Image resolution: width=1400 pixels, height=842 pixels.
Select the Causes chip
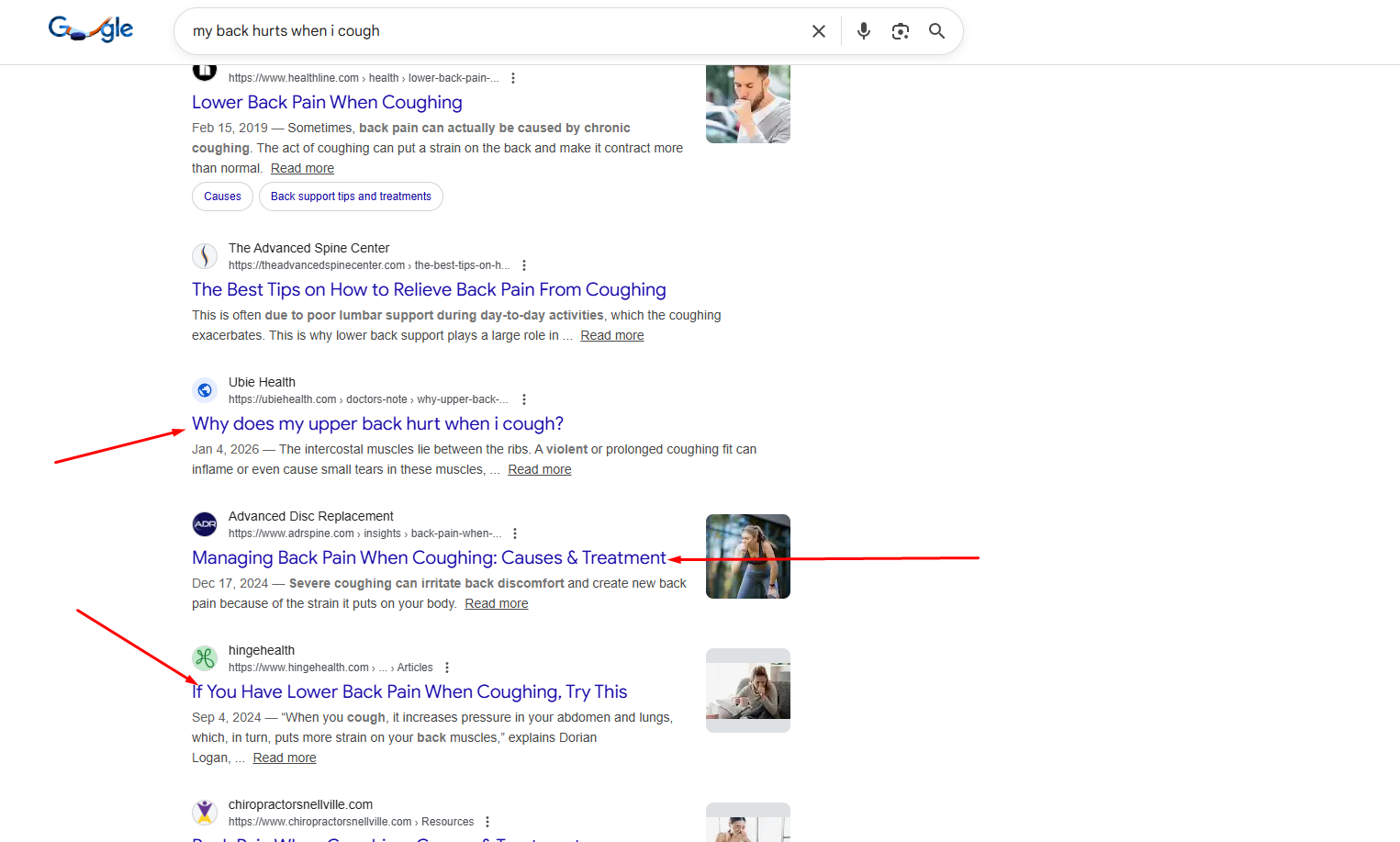pyautogui.click(x=222, y=196)
